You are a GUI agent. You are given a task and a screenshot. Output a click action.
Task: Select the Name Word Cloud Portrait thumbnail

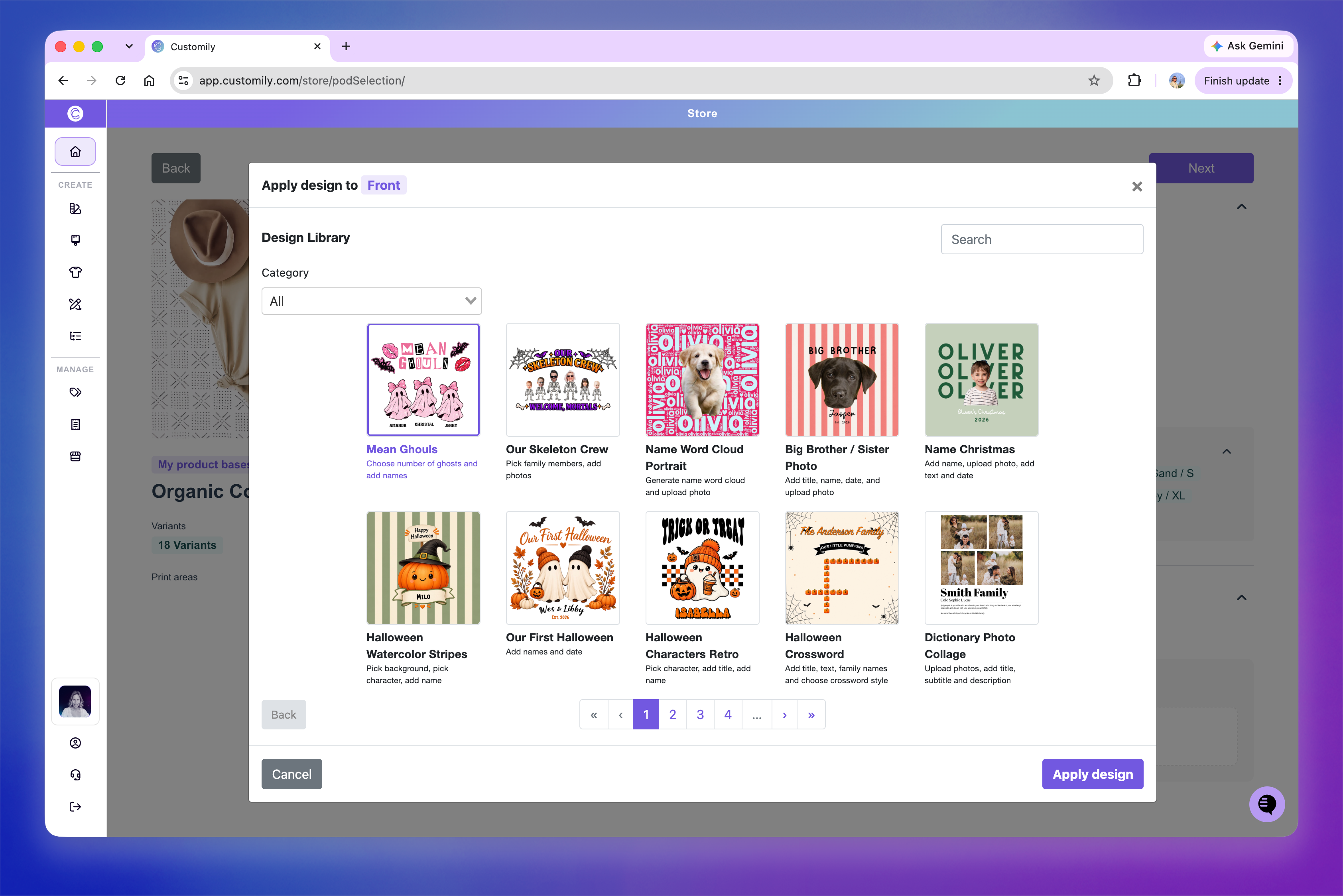(702, 380)
